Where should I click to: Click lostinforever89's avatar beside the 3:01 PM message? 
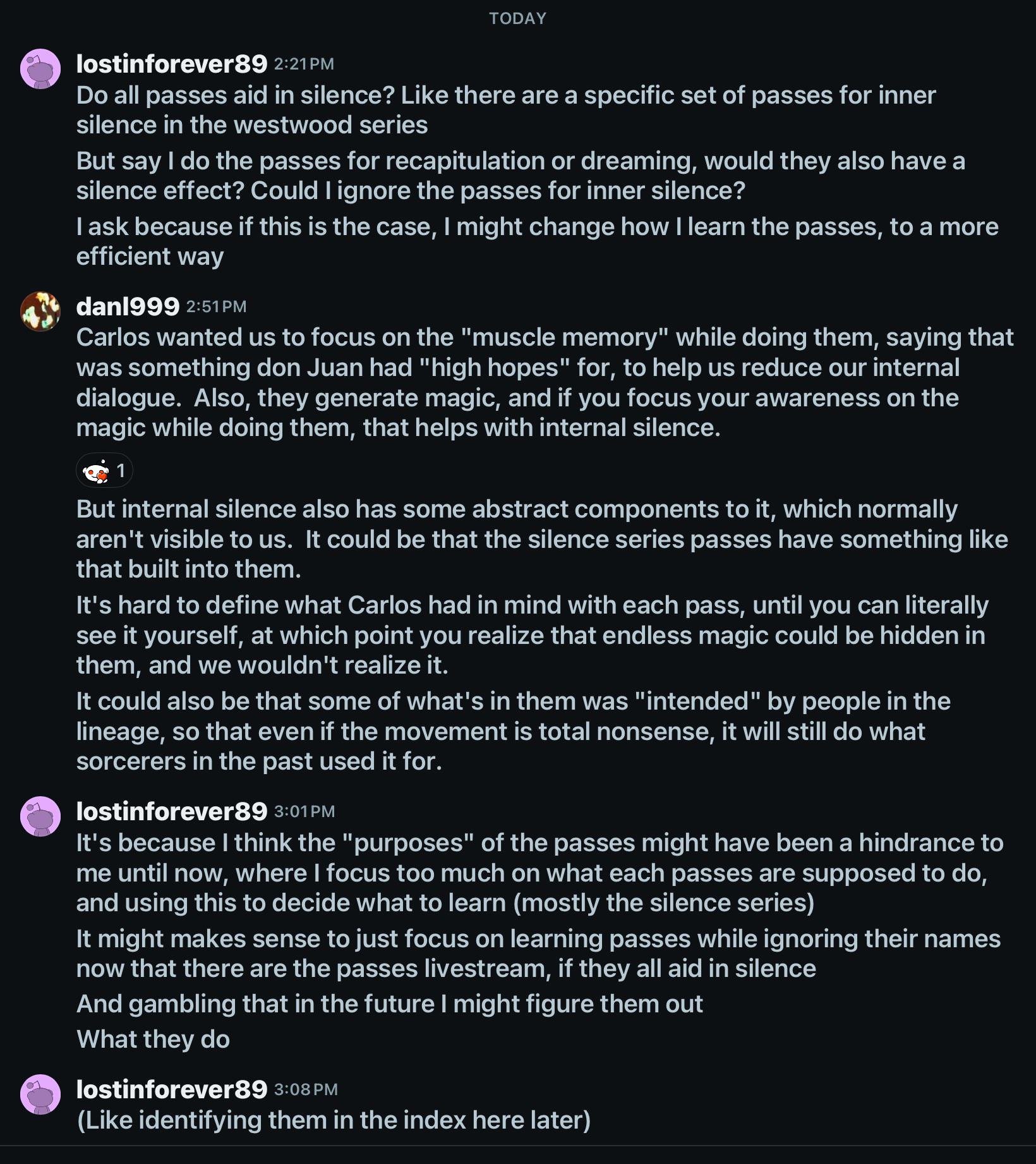point(40,816)
